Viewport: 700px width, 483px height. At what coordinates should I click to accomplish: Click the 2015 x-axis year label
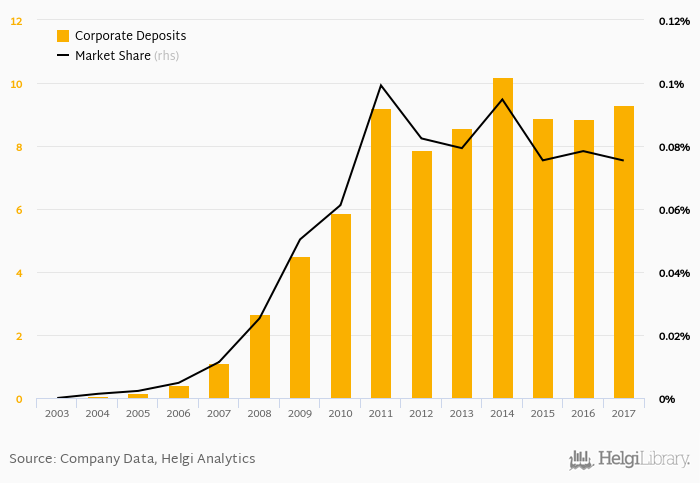click(543, 414)
